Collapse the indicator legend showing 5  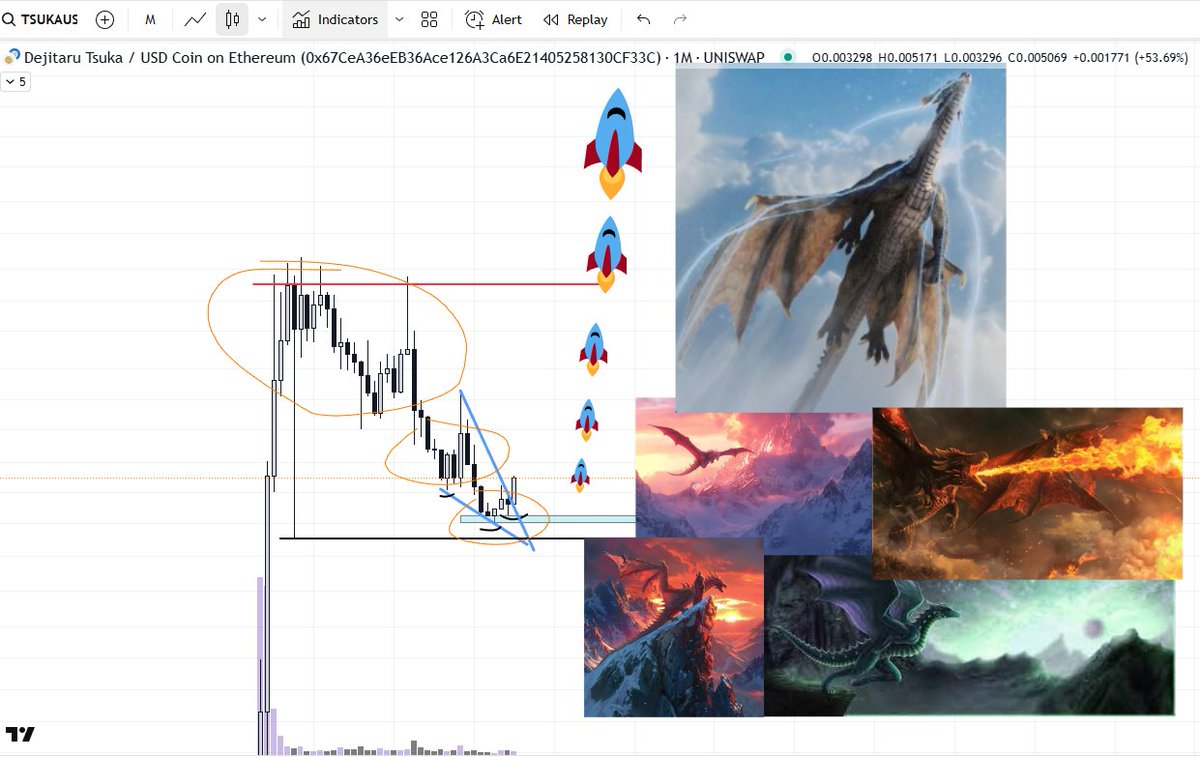pyautogui.click(x=16, y=82)
